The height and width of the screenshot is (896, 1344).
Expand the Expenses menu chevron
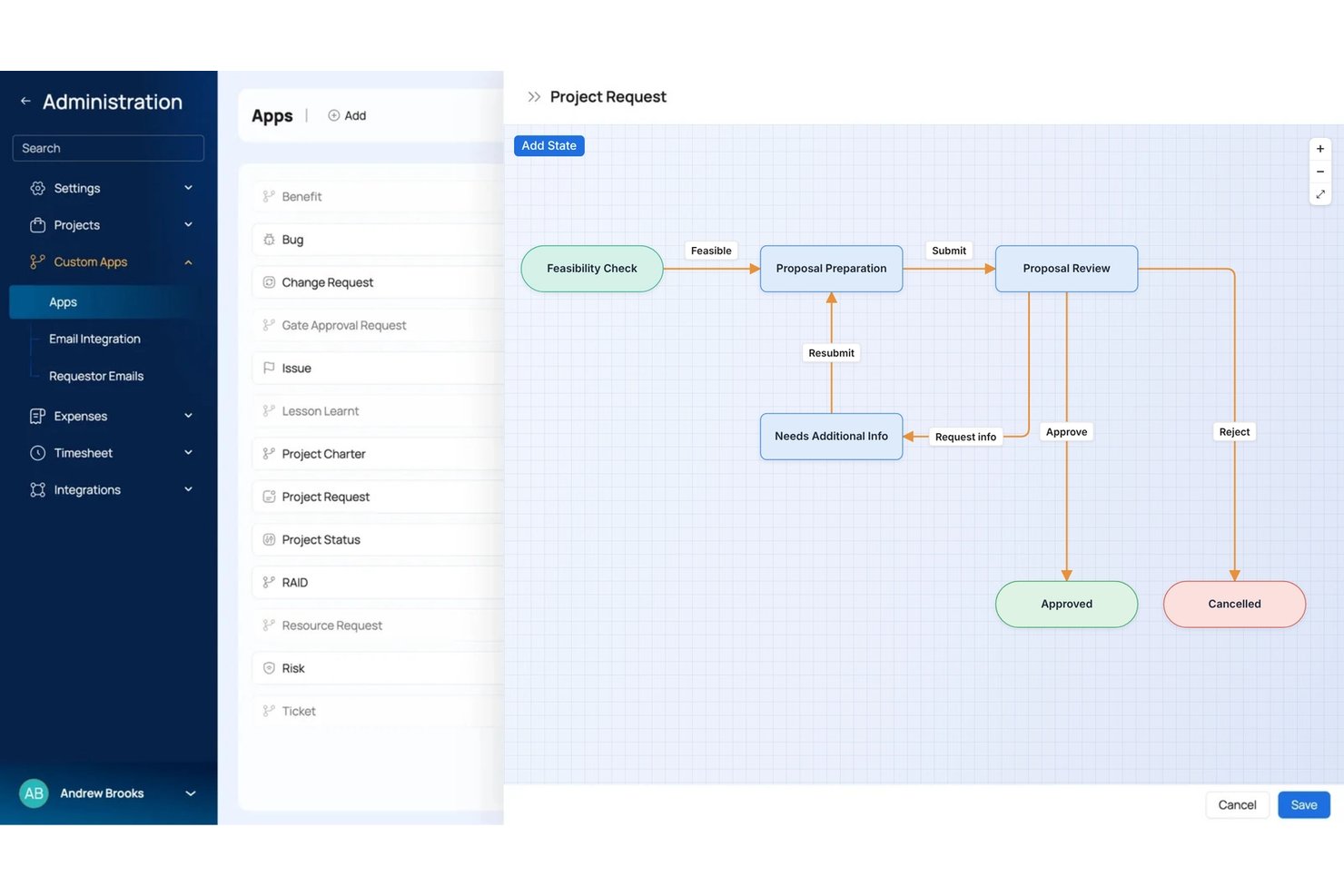click(188, 416)
